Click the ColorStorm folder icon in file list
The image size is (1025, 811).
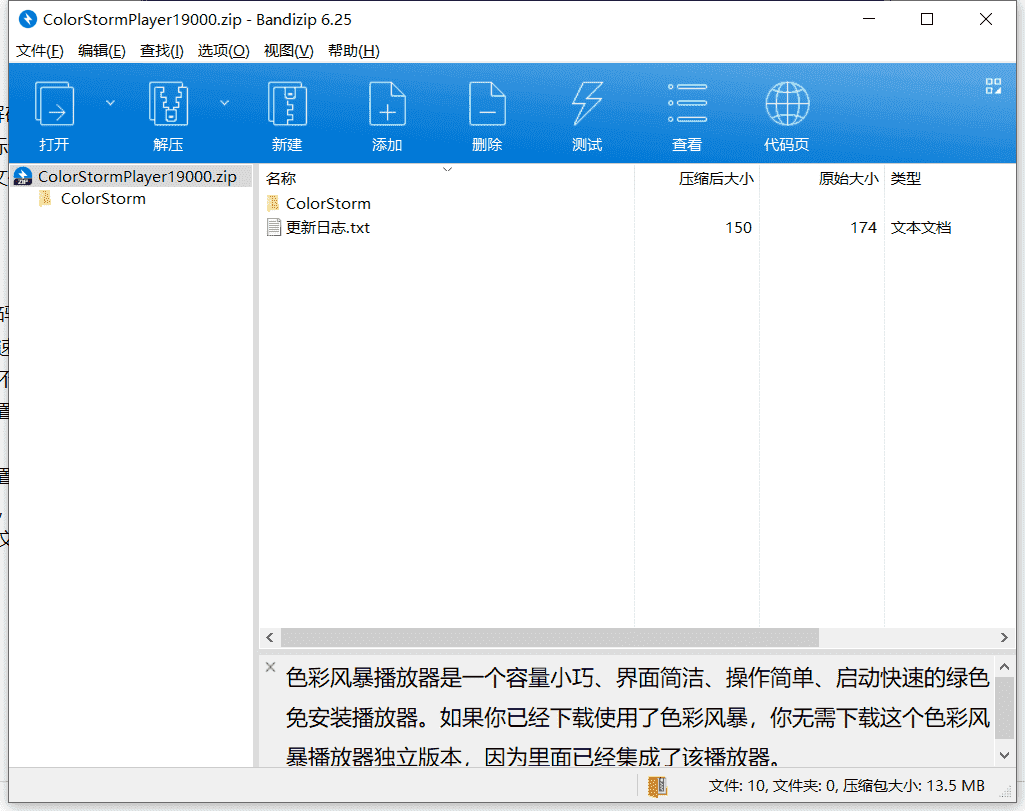click(x=273, y=203)
